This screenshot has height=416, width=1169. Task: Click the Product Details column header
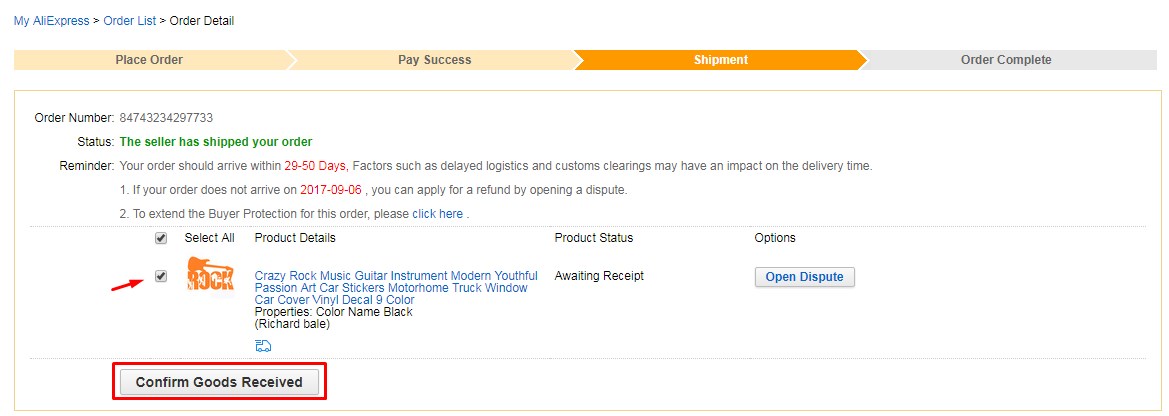(295, 238)
